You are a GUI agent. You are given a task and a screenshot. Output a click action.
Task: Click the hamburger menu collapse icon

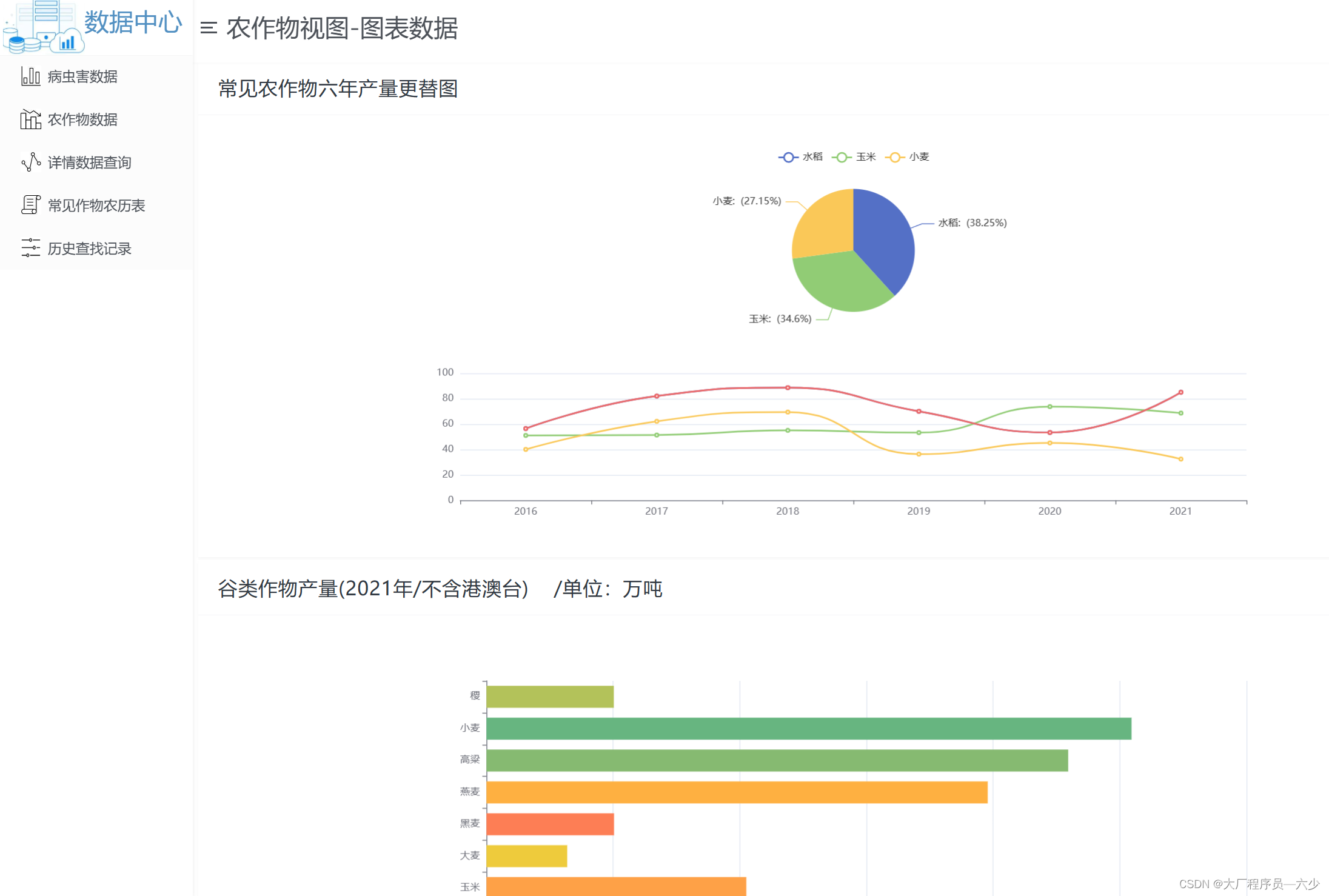tap(209, 28)
